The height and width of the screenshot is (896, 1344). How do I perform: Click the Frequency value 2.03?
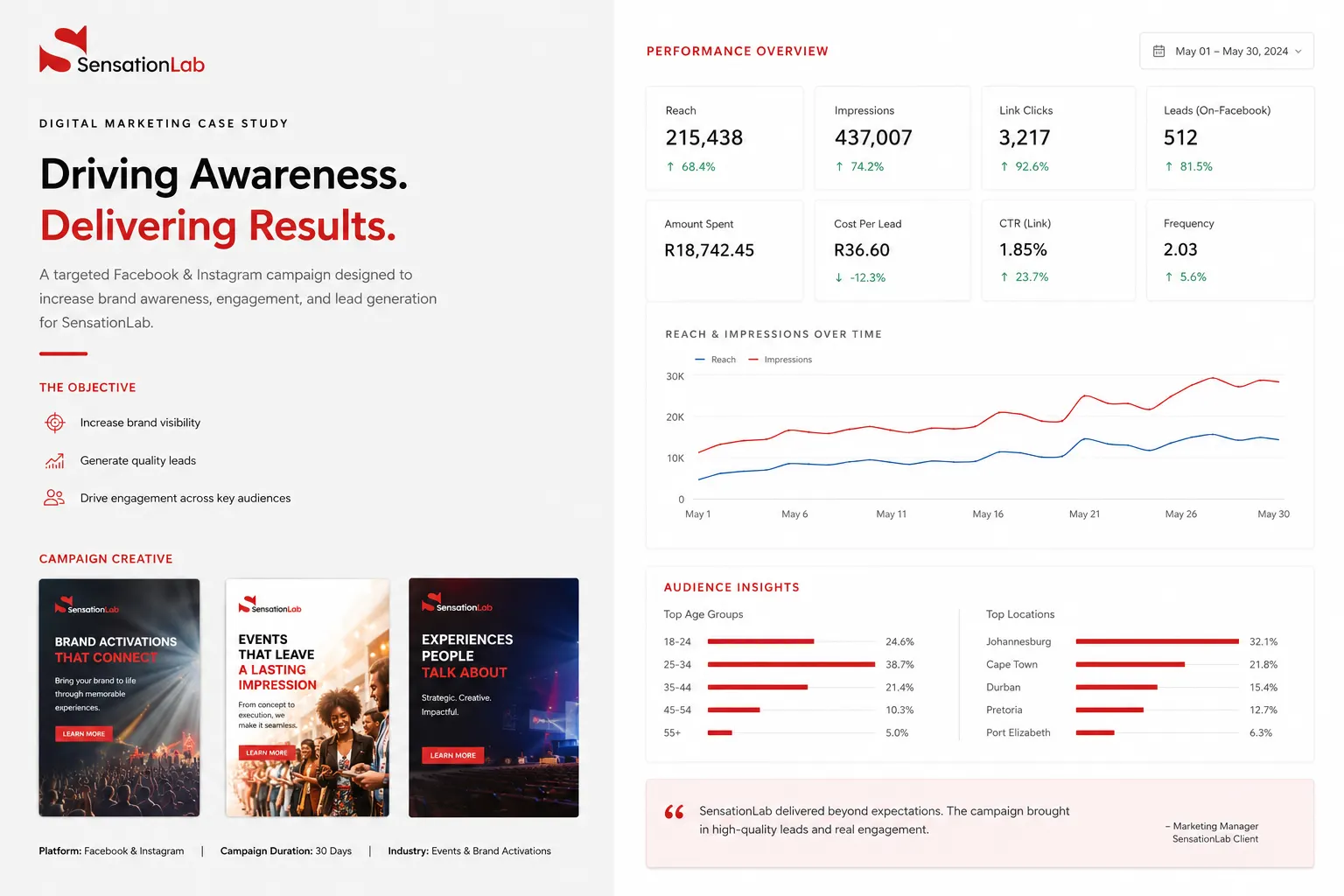tap(1180, 250)
